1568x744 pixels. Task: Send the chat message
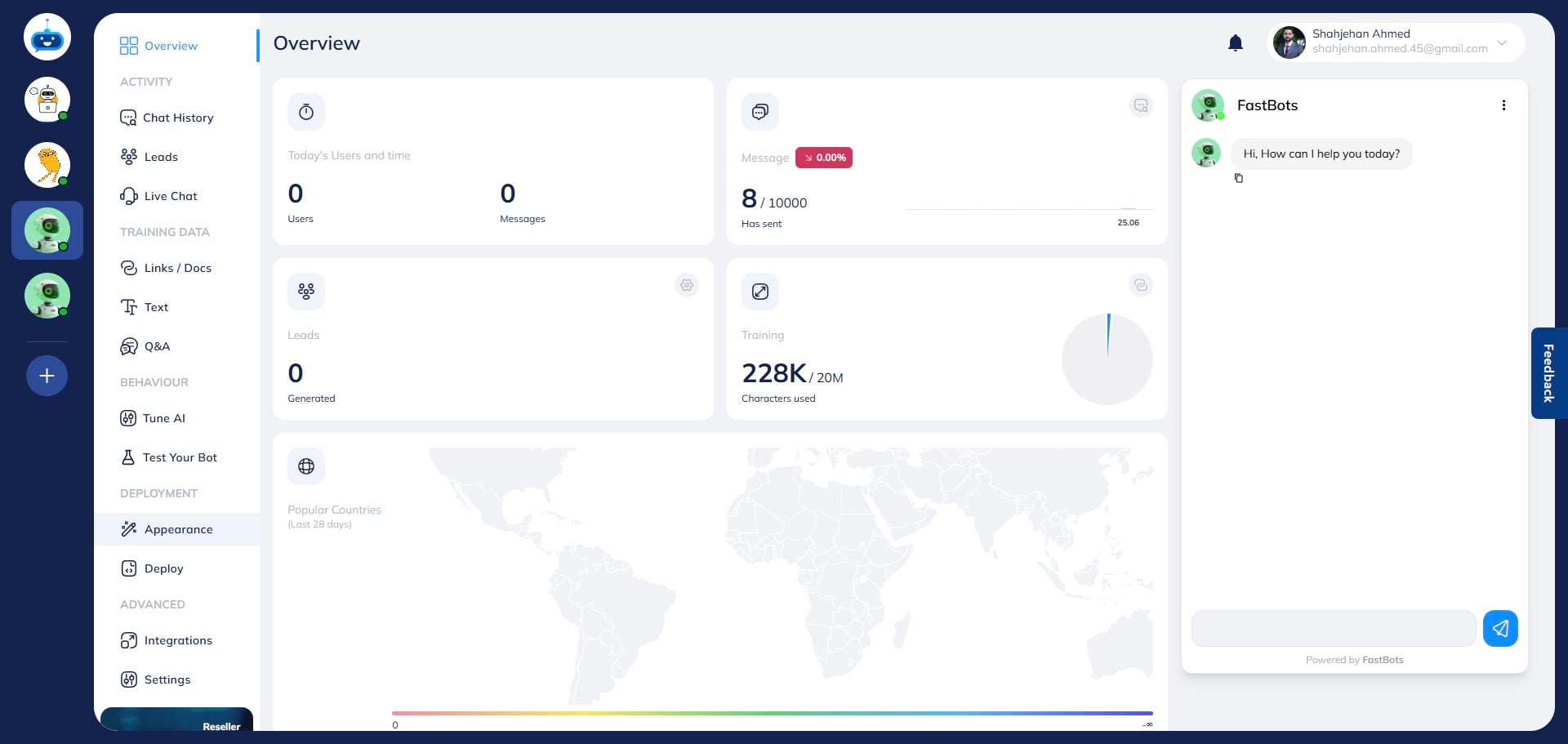(x=1500, y=628)
